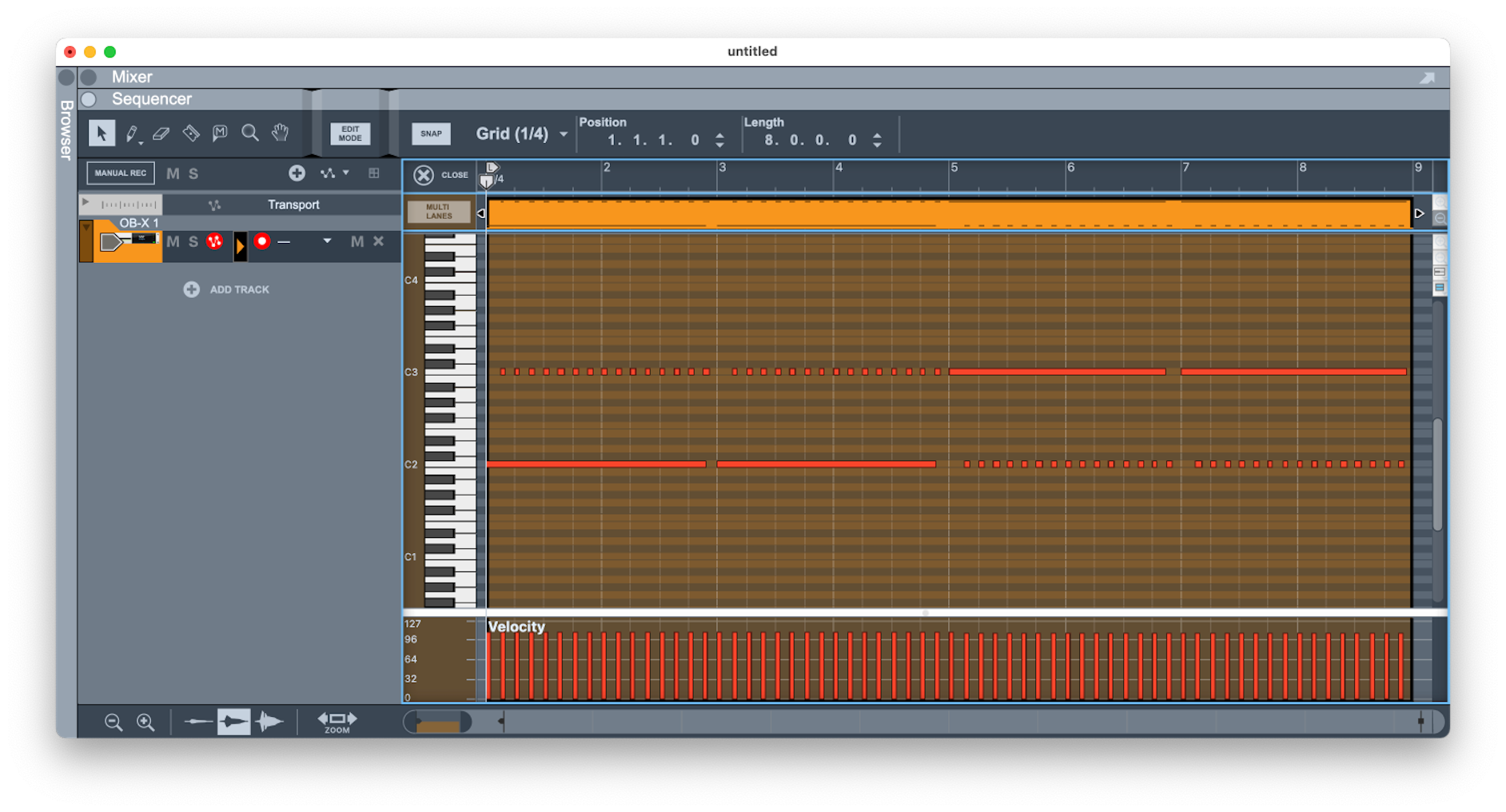1506x812 pixels.
Task: Open the Sequencer panel
Action: (152, 99)
